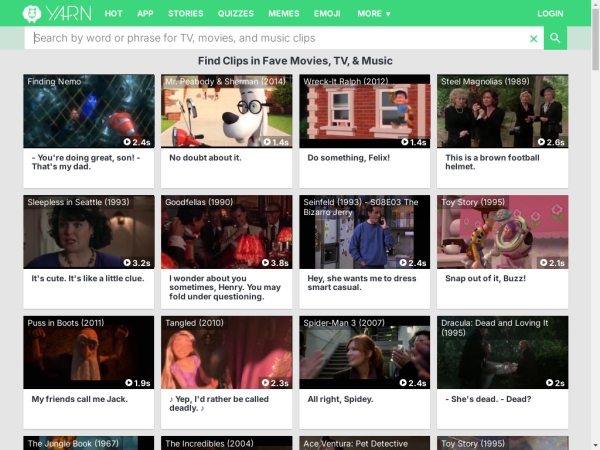Viewport: 600px width, 450px height.
Task: Click the LOGIN link
Action: pyautogui.click(x=550, y=14)
